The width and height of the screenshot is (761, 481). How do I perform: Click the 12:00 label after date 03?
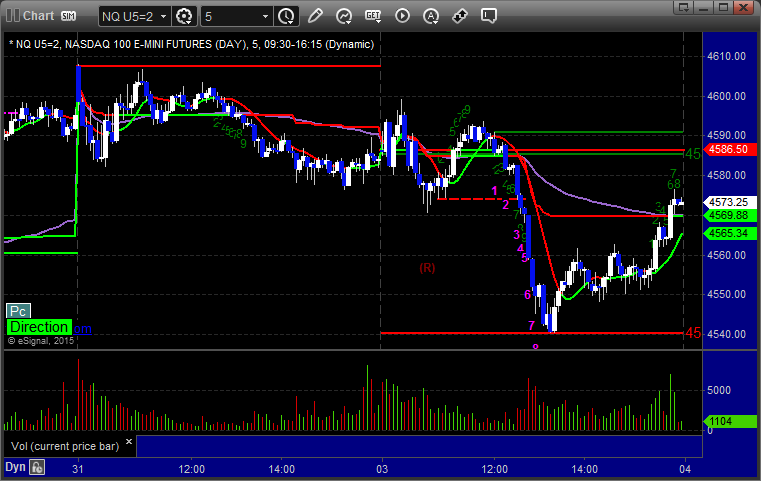[x=495, y=469]
